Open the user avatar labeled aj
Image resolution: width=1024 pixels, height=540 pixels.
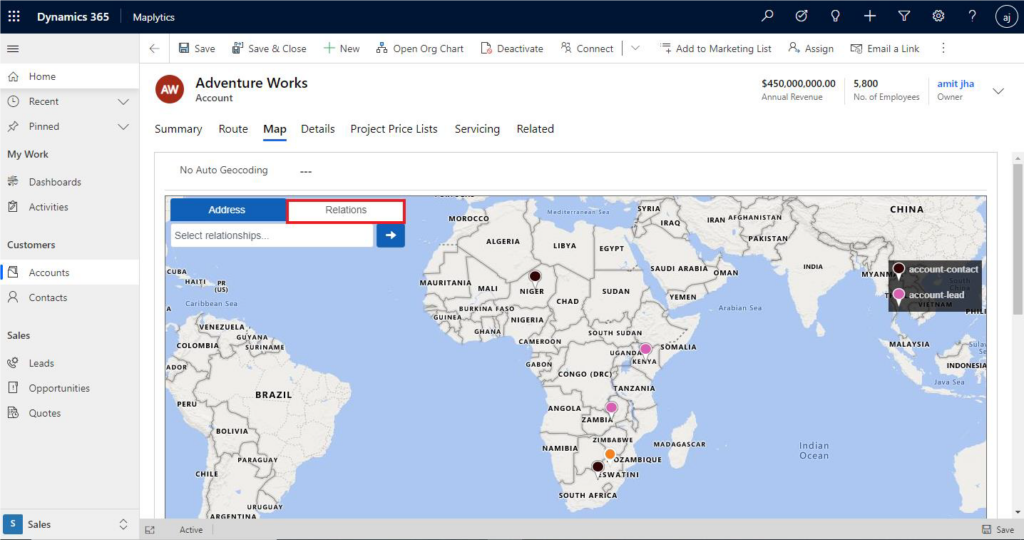point(1006,17)
